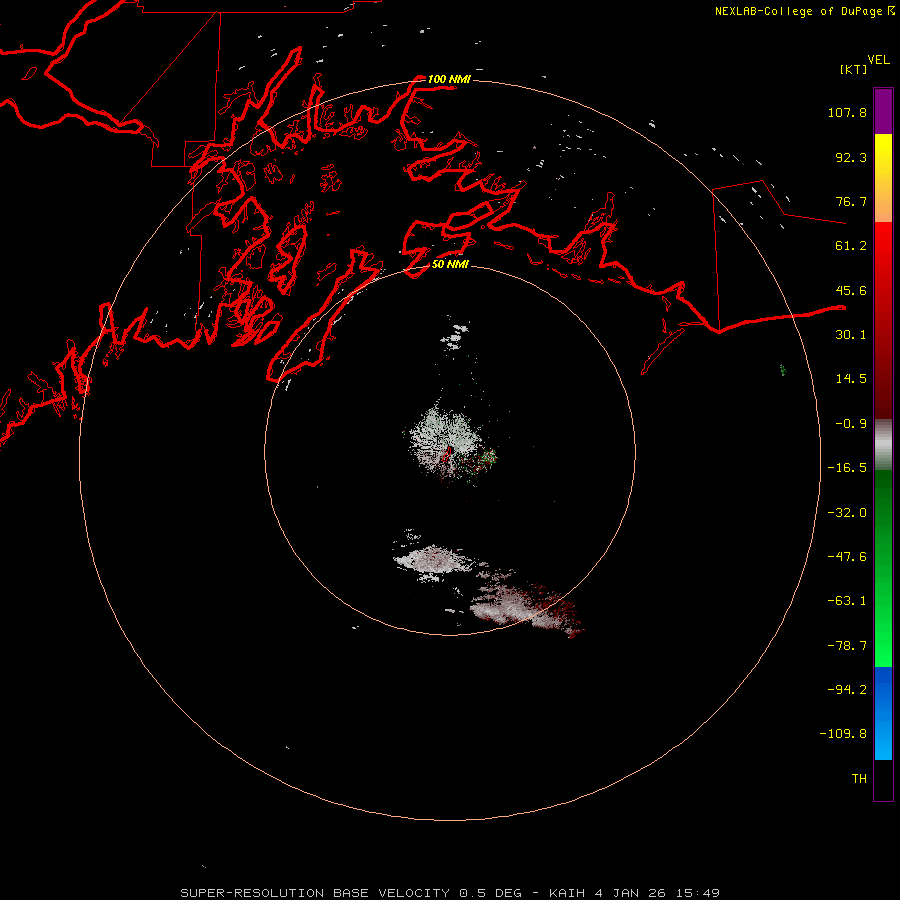
Task: Click the 100 NMI range ring label
Action: 449,79
